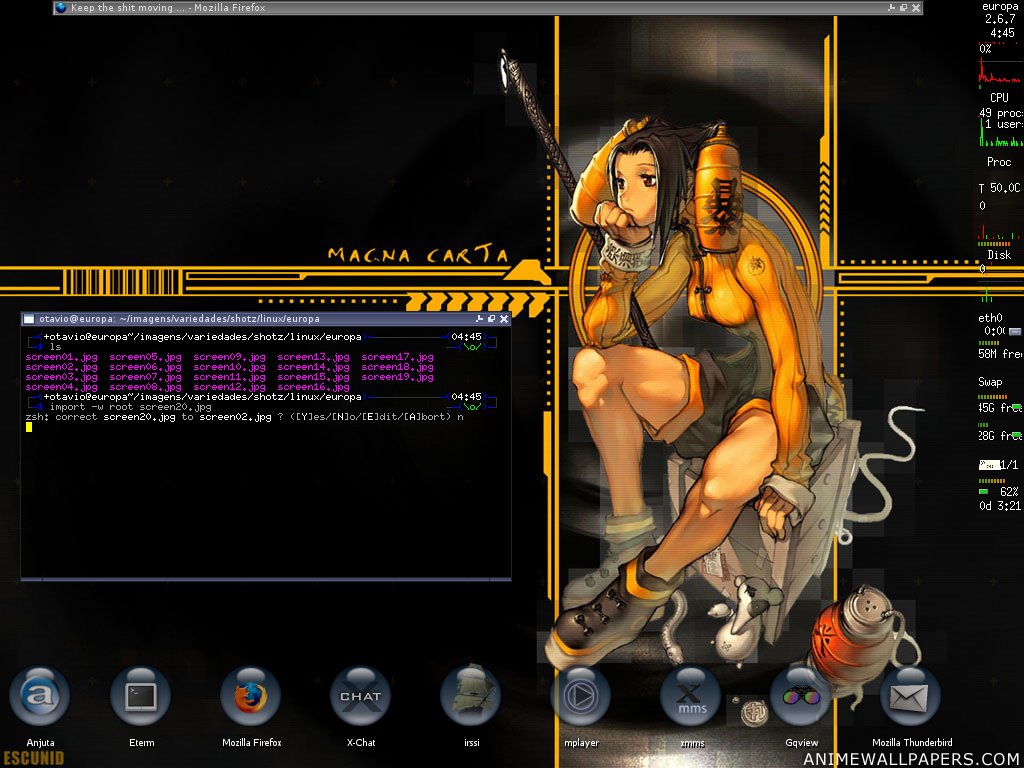Select screen15.jpg in terminal listing
The image size is (1024, 768).
[313, 377]
